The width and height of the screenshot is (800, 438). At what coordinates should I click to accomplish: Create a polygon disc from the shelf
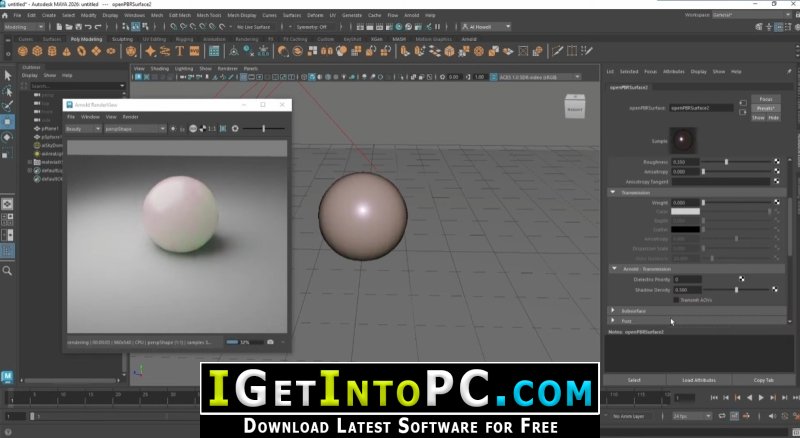point(111,51)
